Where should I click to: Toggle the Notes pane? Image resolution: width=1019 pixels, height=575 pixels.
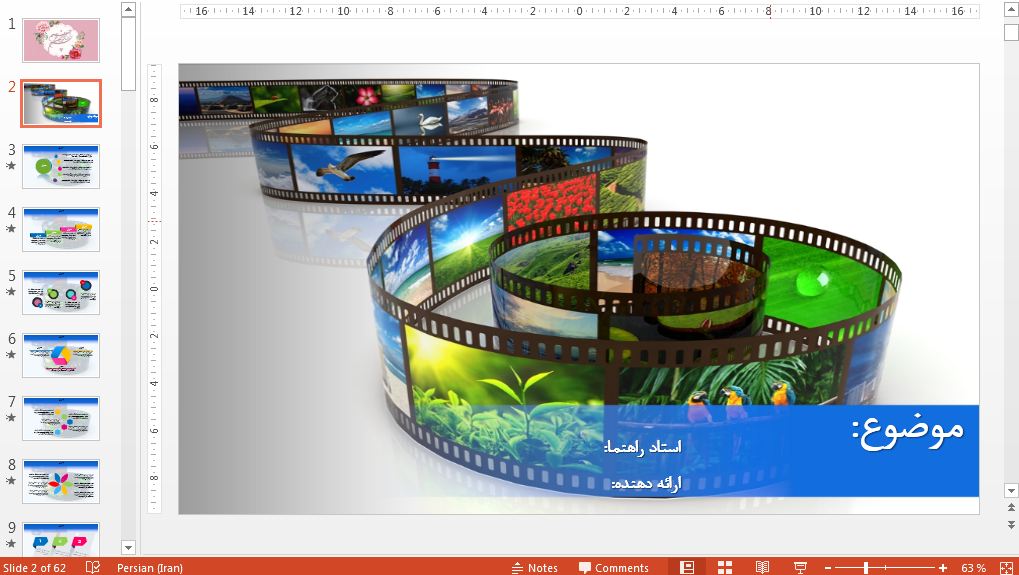[535, 567]
